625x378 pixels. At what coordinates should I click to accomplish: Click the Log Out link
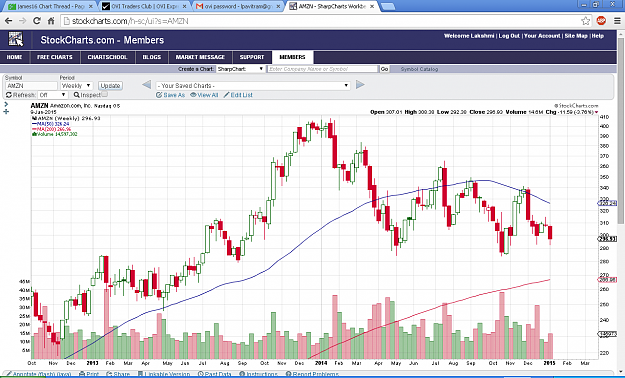[x=509, y=36]
